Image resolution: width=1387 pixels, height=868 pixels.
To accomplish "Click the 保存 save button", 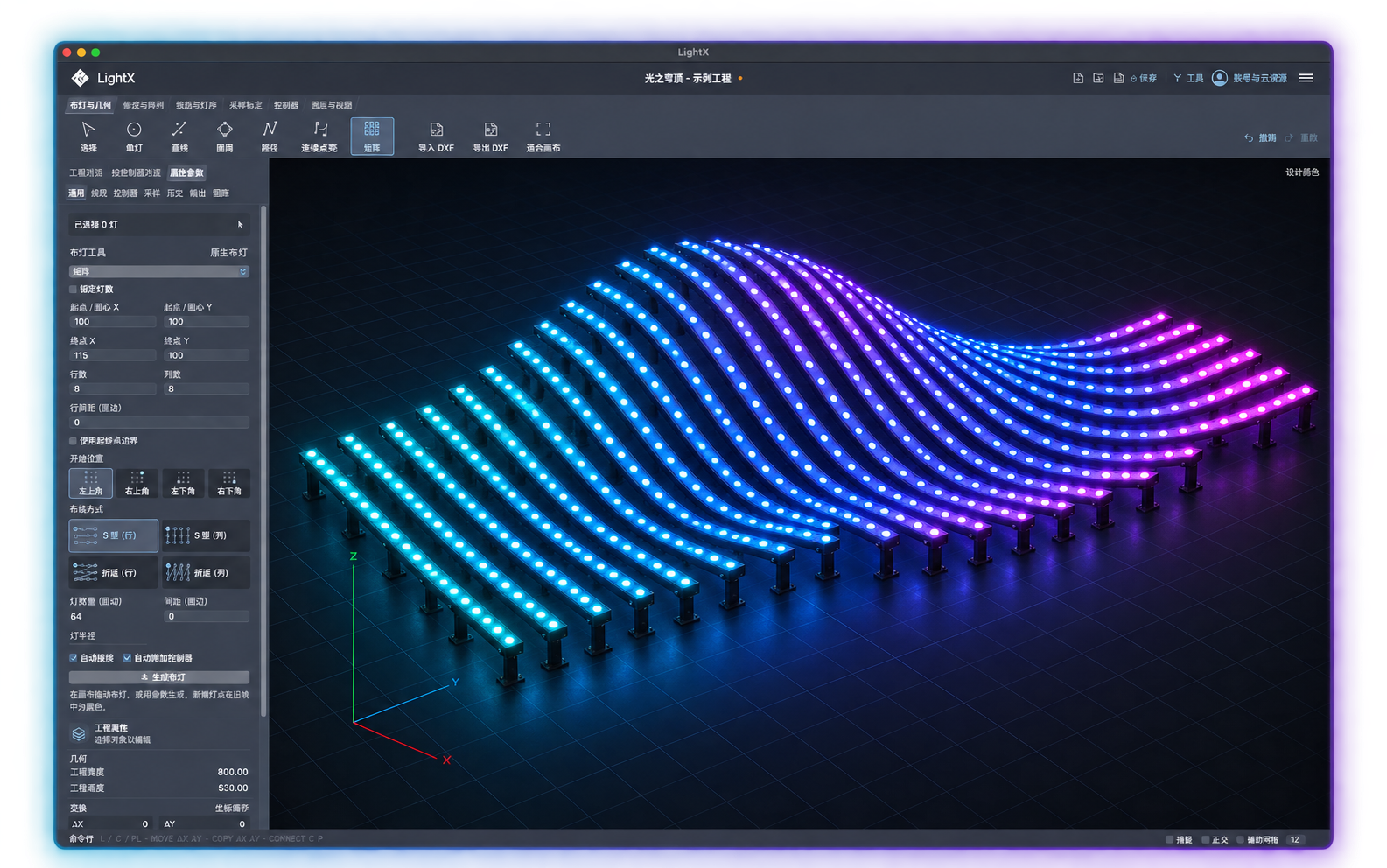I will [x=1144, y=79].
